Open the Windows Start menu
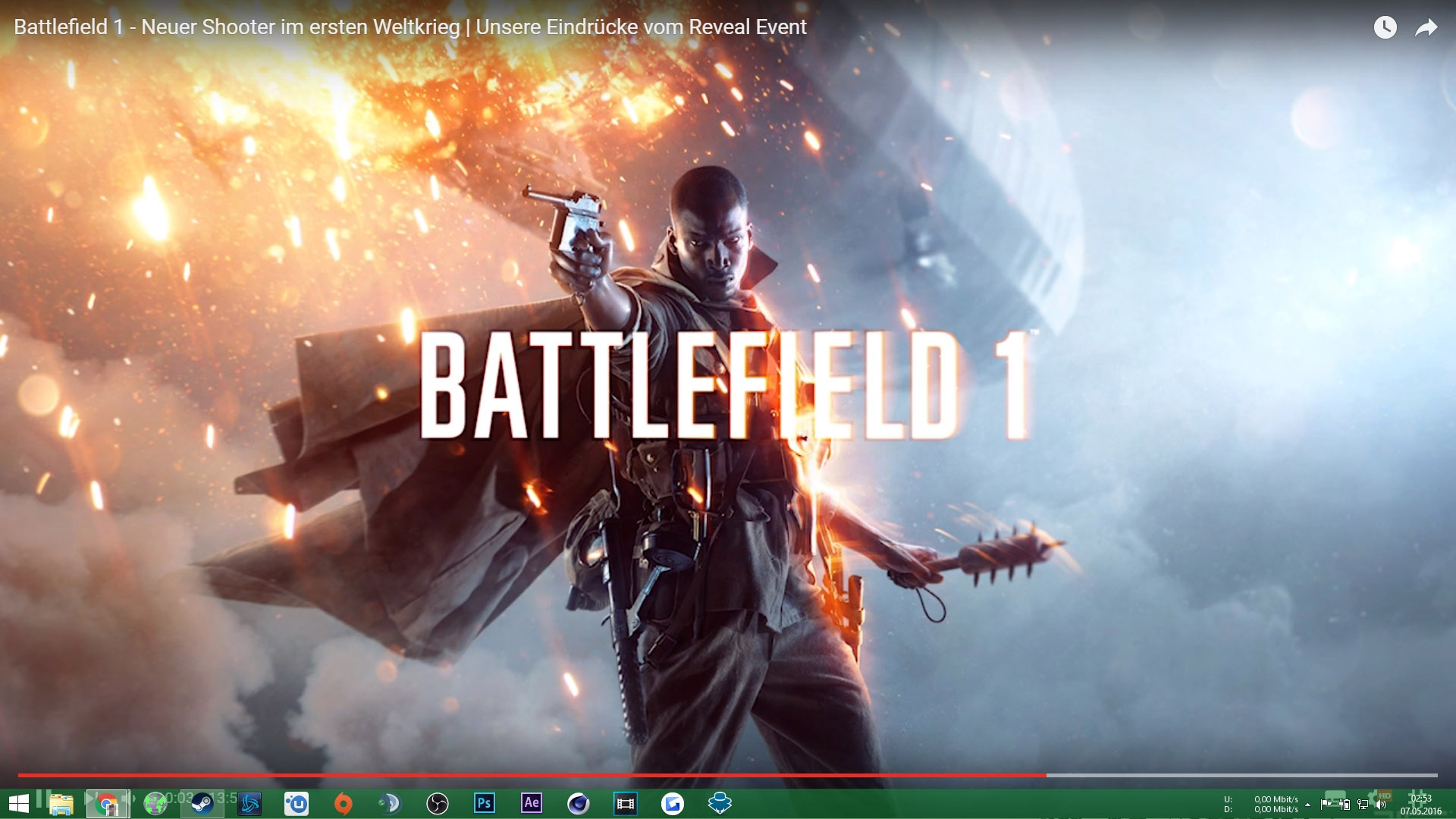Viewport: 1456px width, 819px height. point(18,803)
